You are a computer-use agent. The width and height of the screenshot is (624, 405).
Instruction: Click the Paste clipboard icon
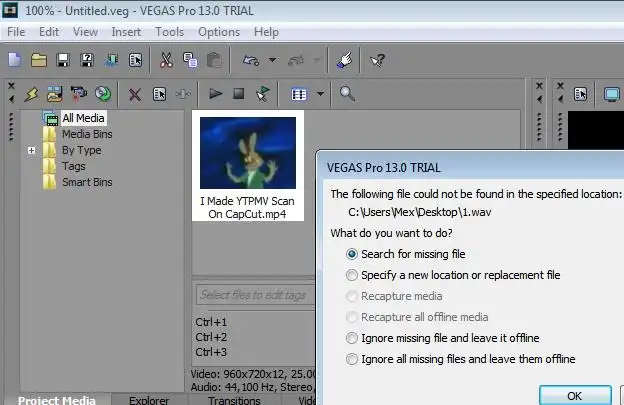click(x=214, y=60)
